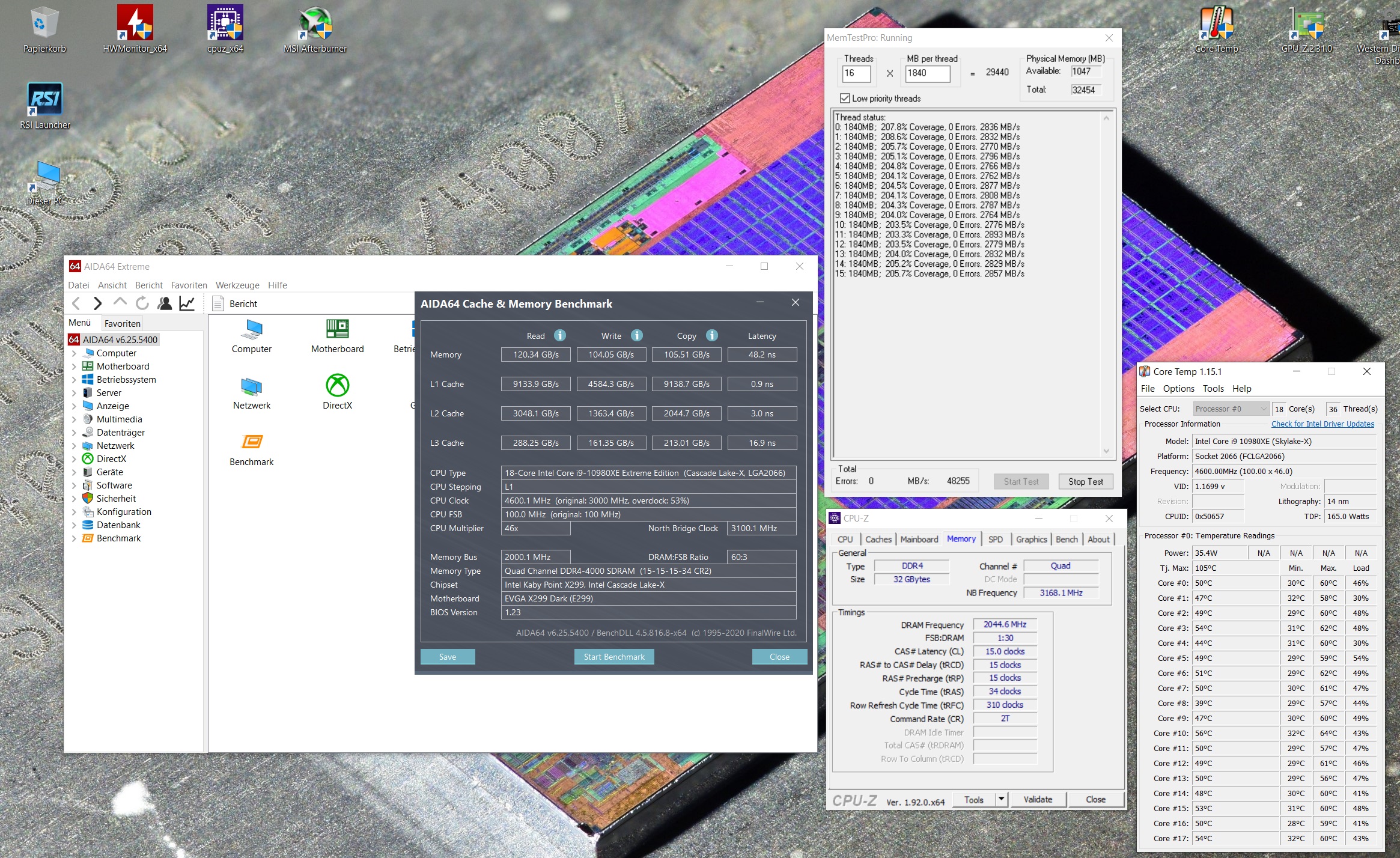Screen dimensions: 1400x858
Task: Click Start Benchmark button in AIDA64 Cache & Memory
Action: click(x=613, y=657)
